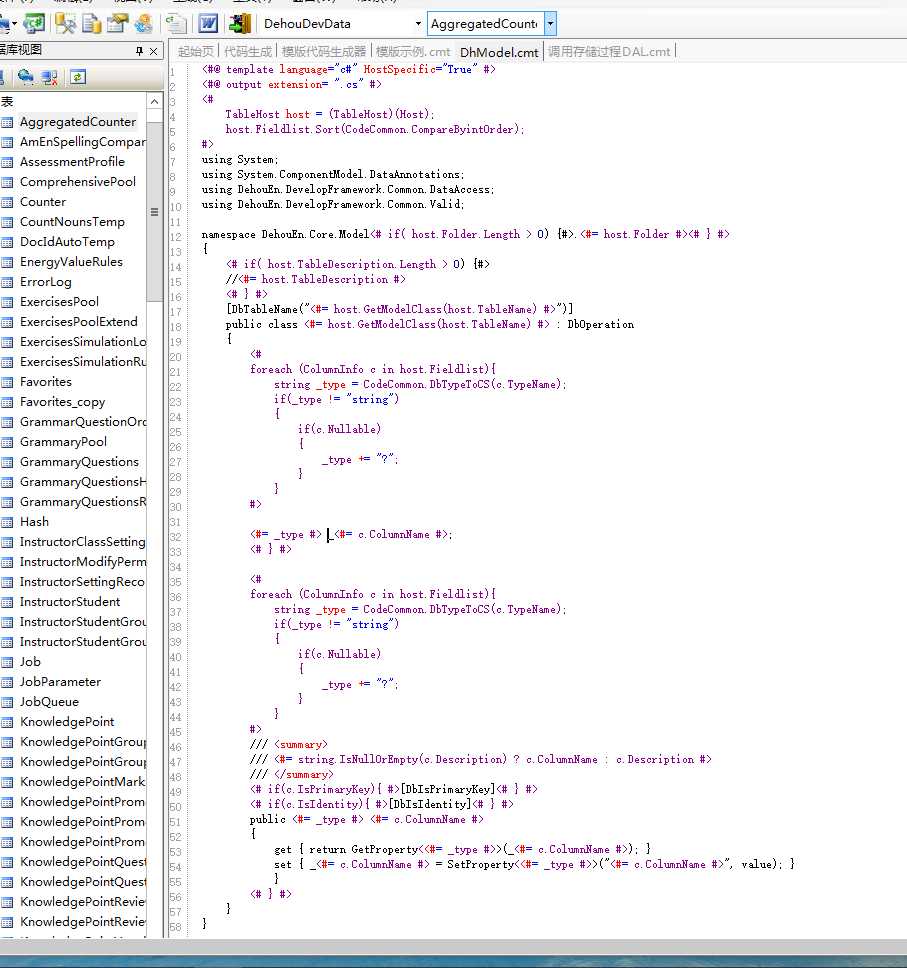
Task: Open the DehouDevData database dropdown
Action: [418, 23]
